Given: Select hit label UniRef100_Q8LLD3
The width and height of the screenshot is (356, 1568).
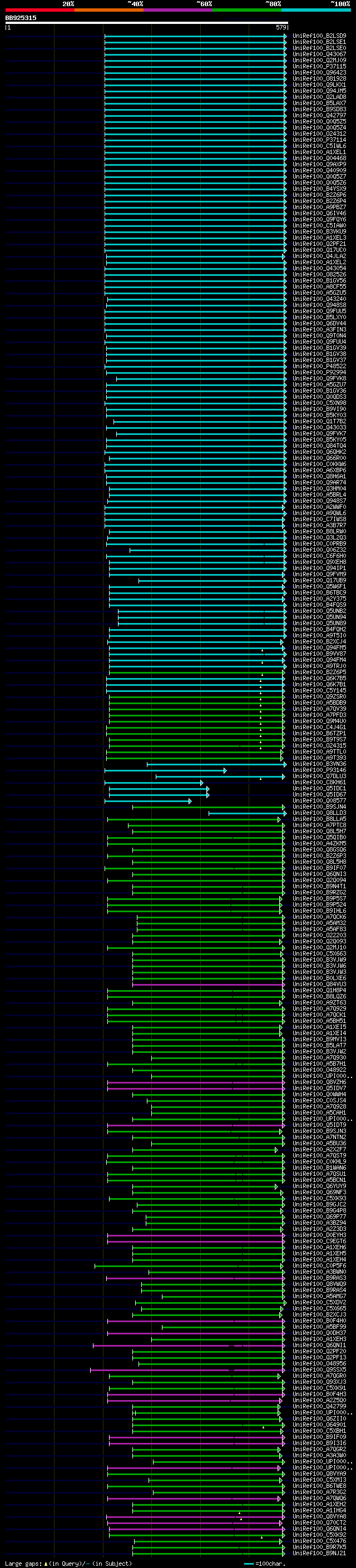Looking at the screenshot, I should pos(319,813).
